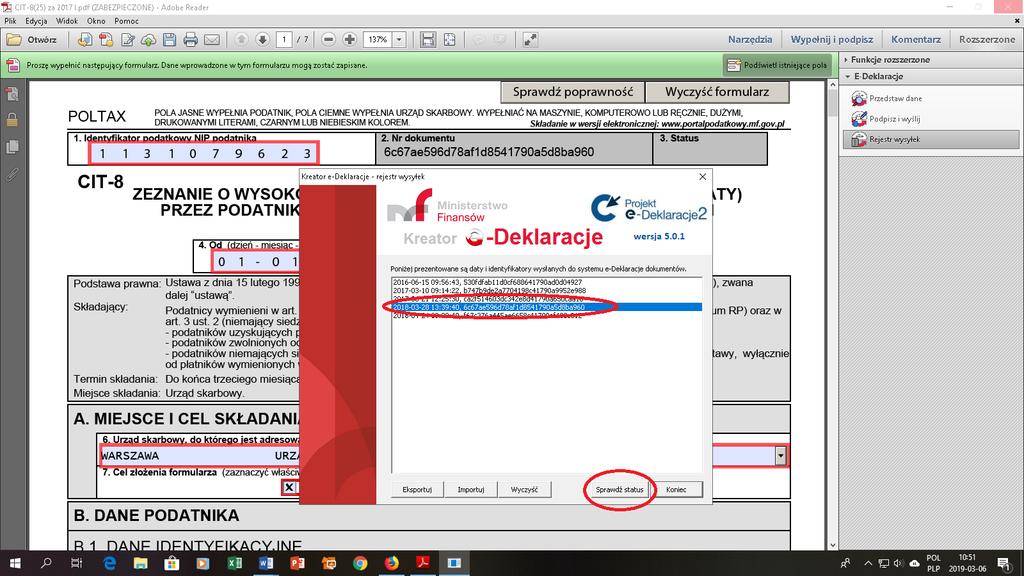This screenshot has width=1024, height=576.
Task: Click the document vertical scrollbar
Action: pos(833,315)
